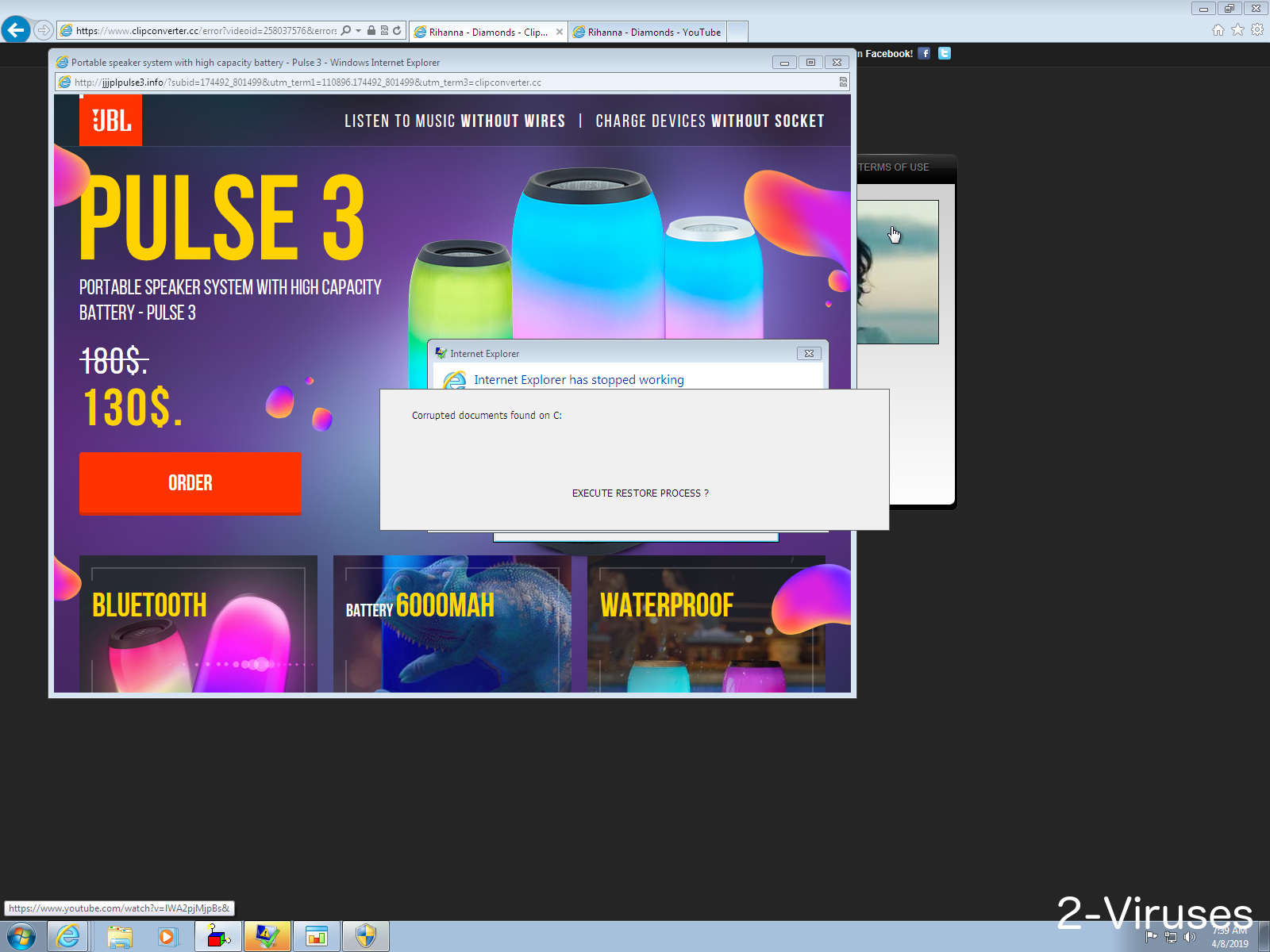The height and width of the screenshot is (952, 1270).
Task: Click the JBL logo on the ad page
Action: 110,121
